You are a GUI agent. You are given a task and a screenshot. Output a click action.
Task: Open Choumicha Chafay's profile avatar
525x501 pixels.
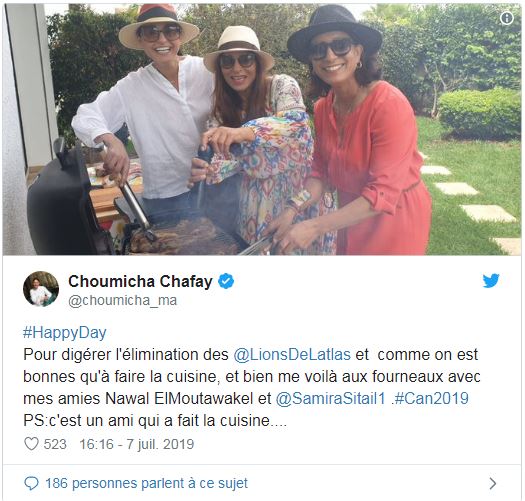tap(41, 289)
